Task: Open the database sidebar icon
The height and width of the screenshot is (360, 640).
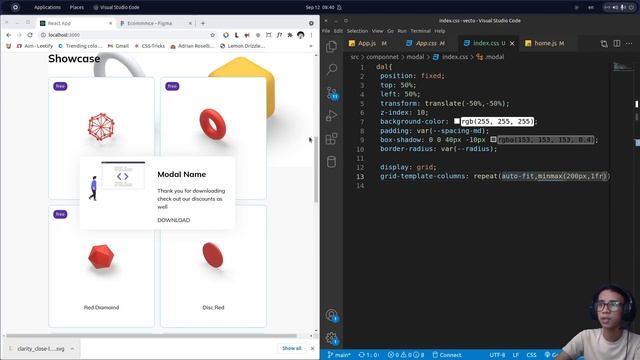Action: (331, 162)
